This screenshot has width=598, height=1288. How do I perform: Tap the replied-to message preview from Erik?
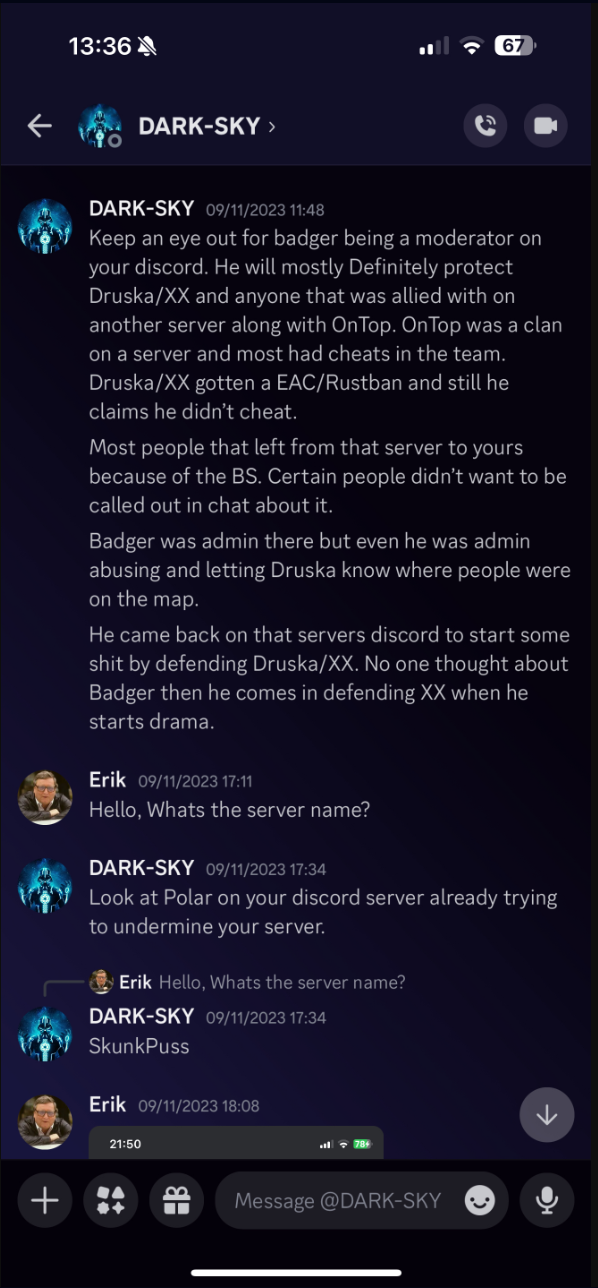247,982
